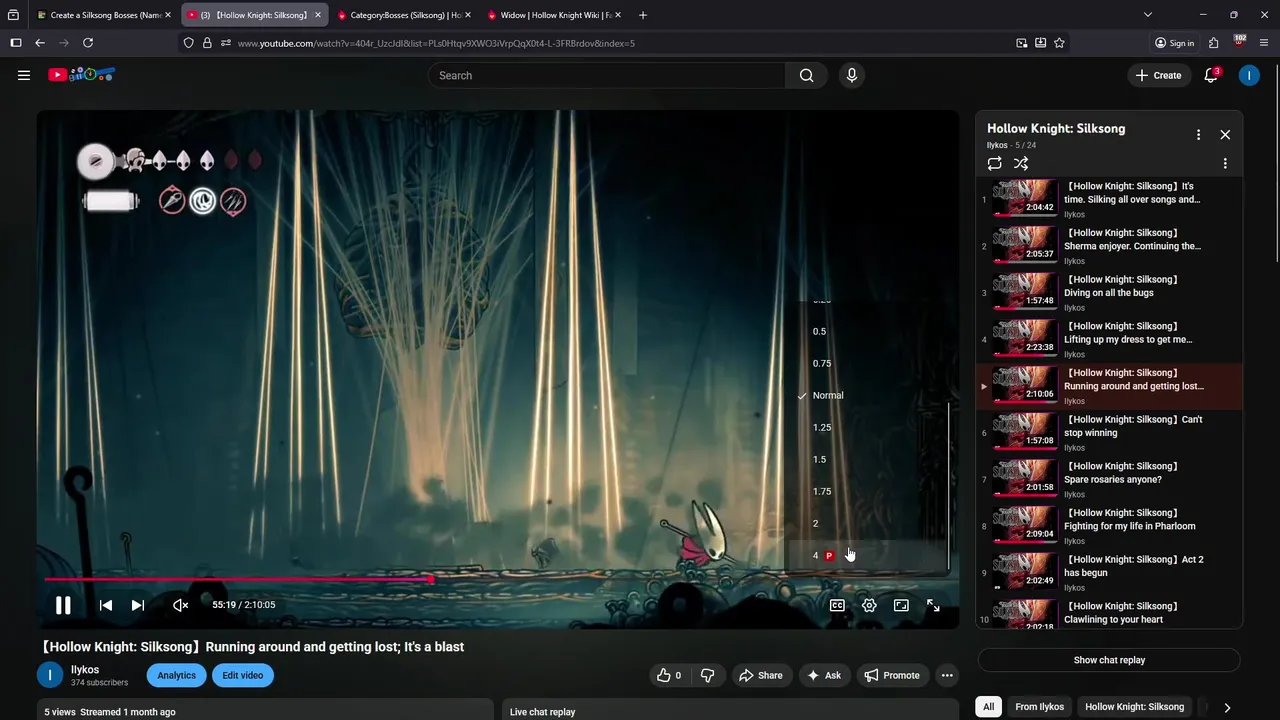Screen dimensions: 1280x720
Task: Open channel Analytics
Action: pos(176,675)
